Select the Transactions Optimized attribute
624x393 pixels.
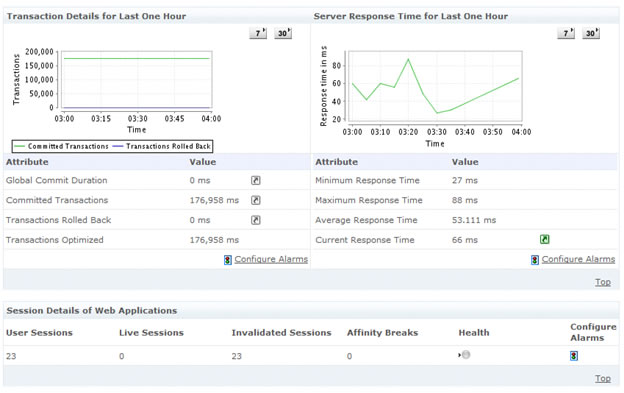pos(55,240)
